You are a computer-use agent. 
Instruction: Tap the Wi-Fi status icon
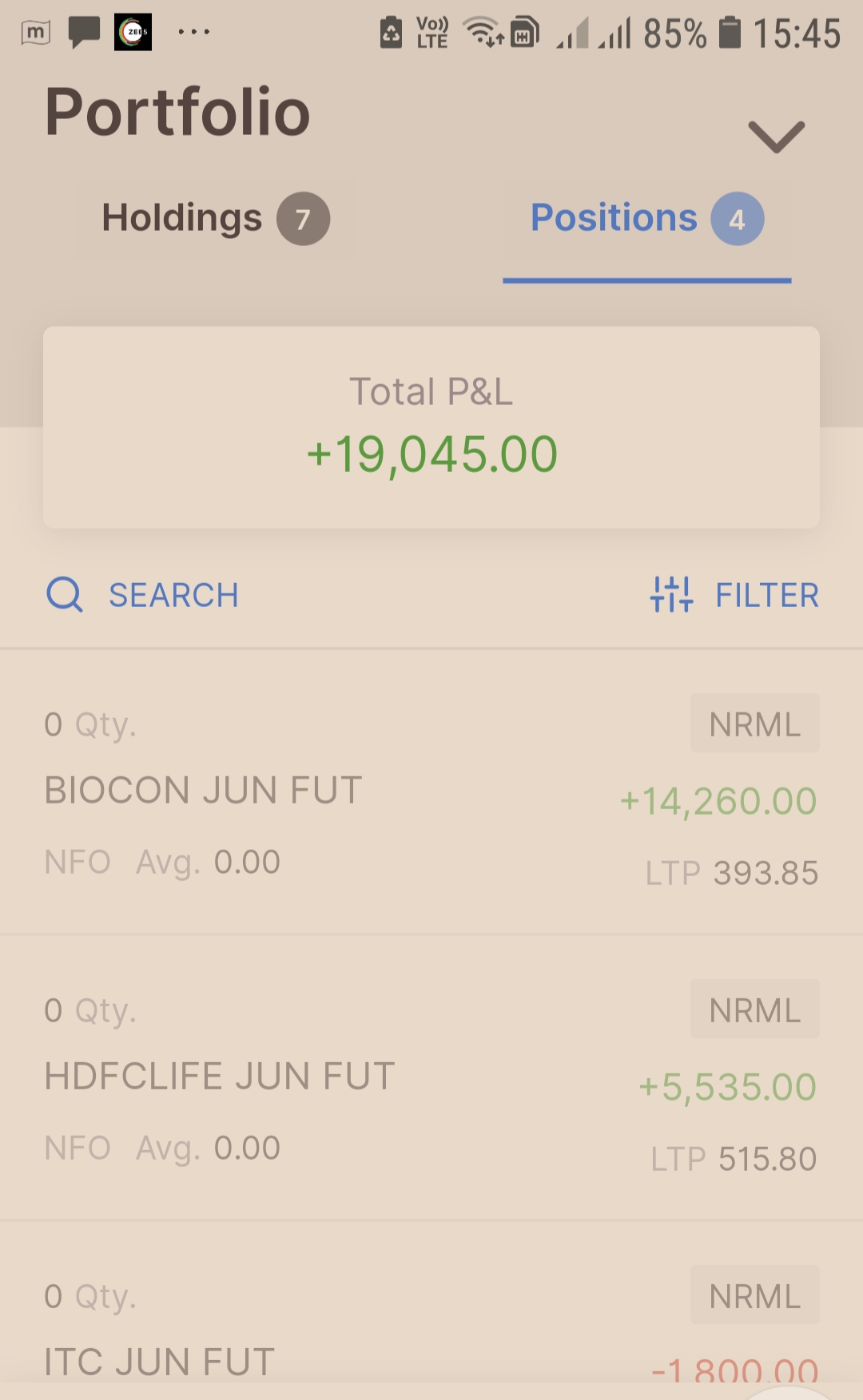pos(483,33)
